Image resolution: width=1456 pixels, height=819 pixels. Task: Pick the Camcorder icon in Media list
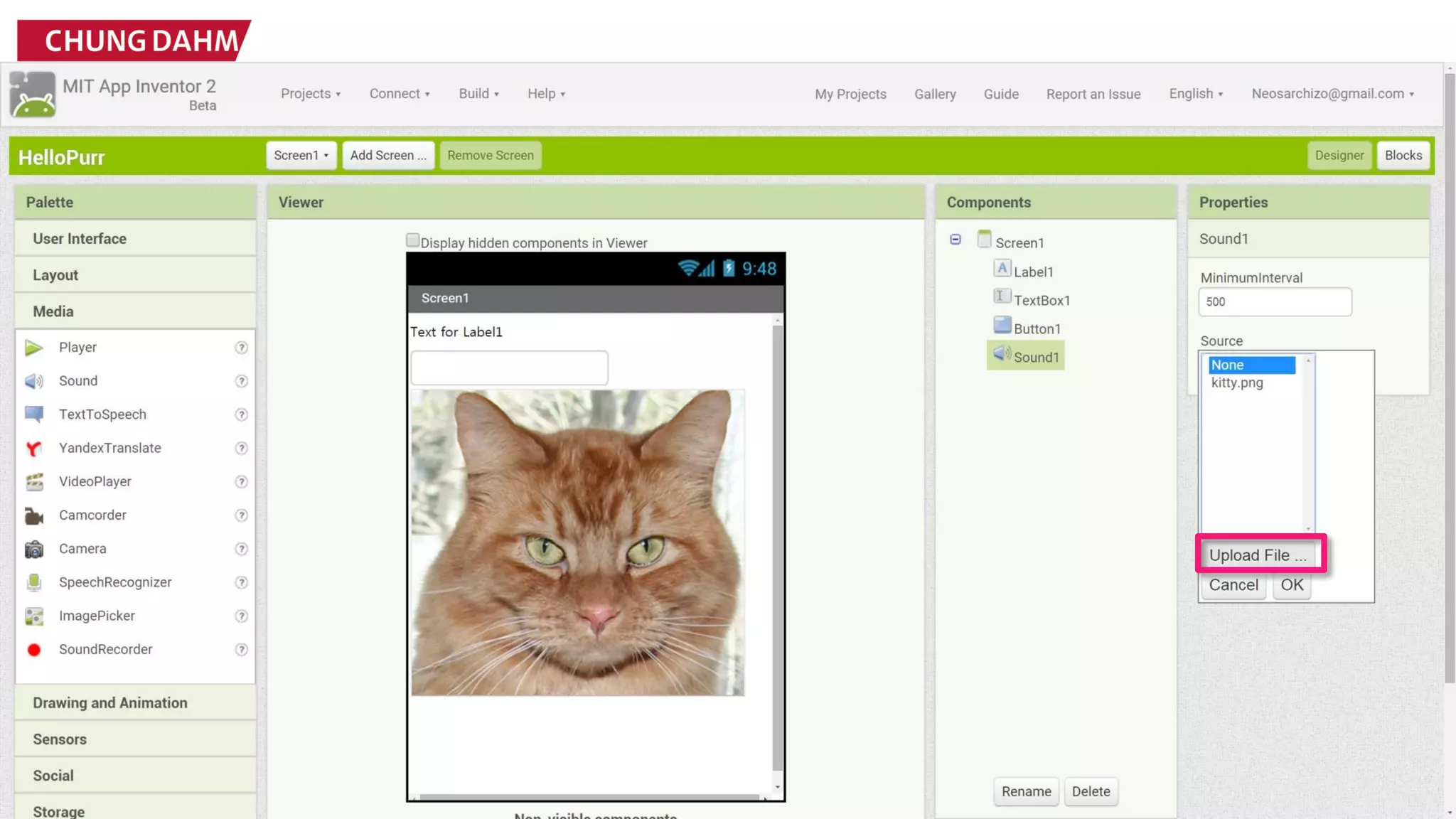33,515
